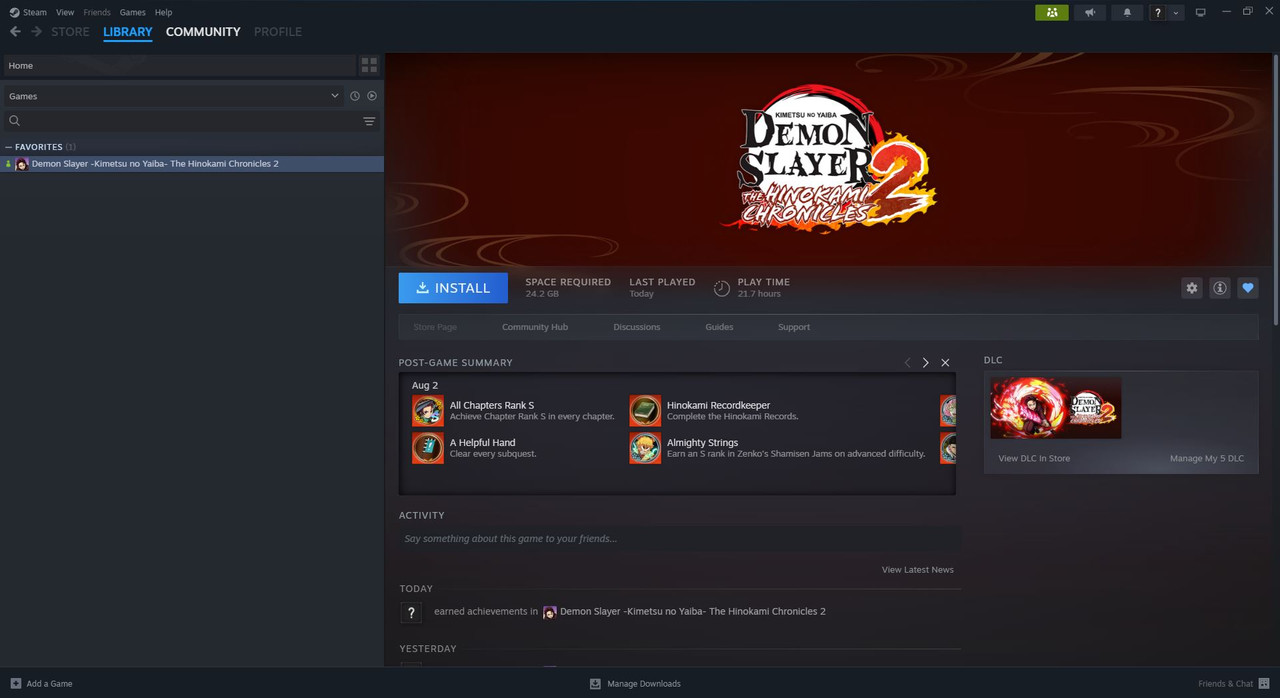Screen dimensions: 1280x698
Task: Open the Community Hub link
Action: tap(535, 327)
